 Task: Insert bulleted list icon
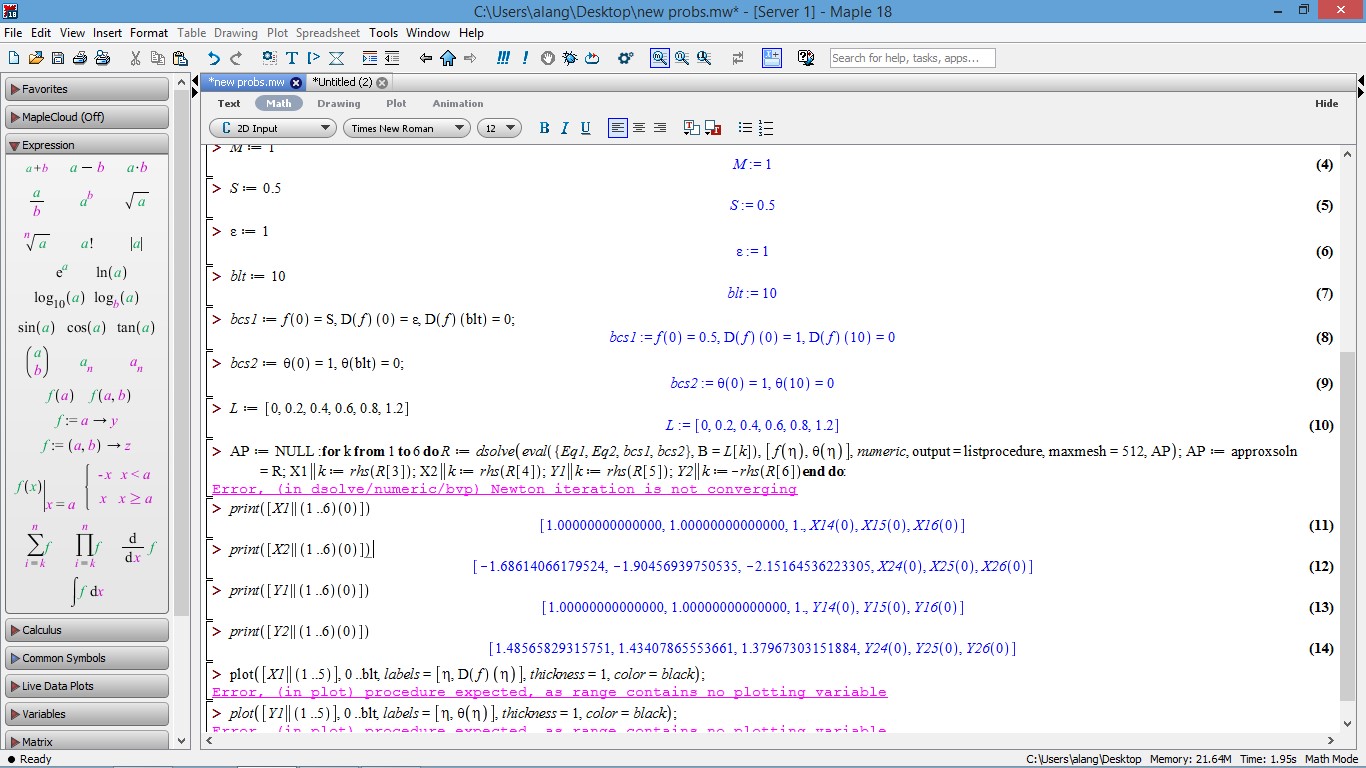[745, 128]
